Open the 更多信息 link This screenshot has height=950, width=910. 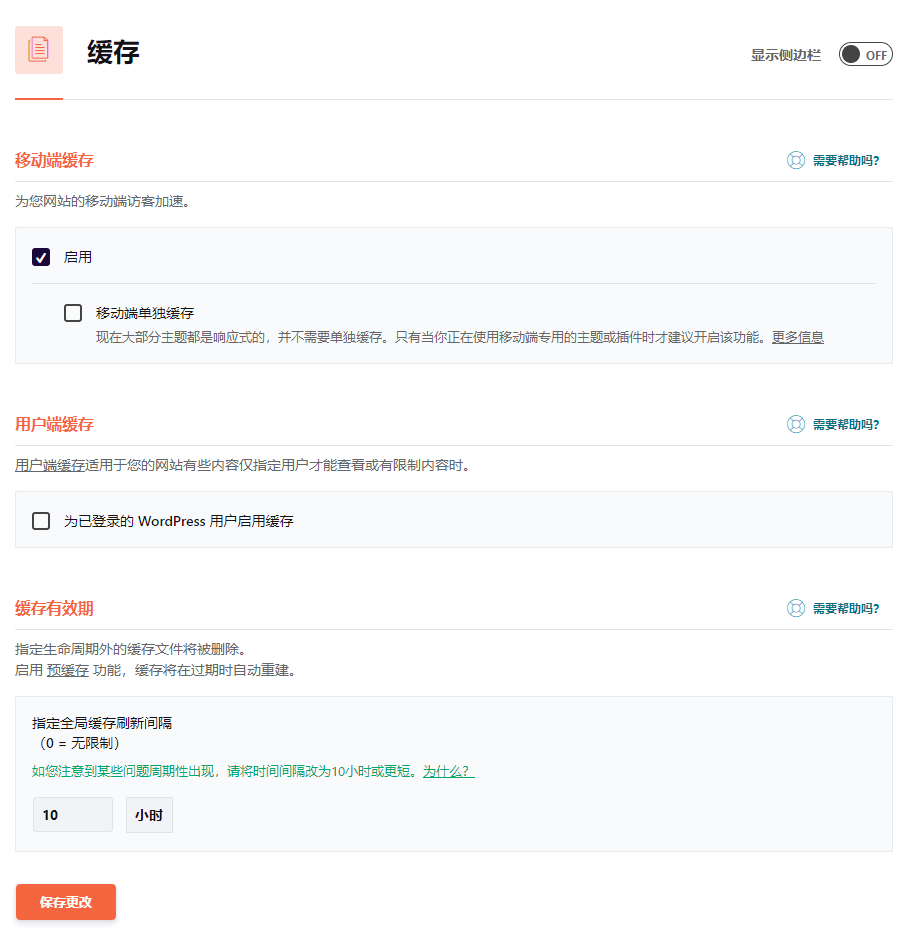click(797, 337)
